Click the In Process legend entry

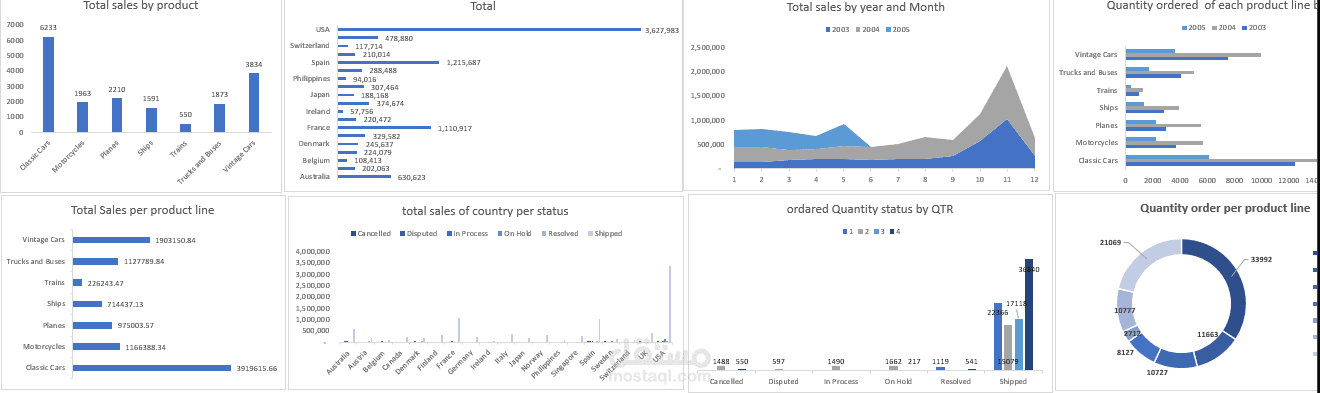click(467, 233)
